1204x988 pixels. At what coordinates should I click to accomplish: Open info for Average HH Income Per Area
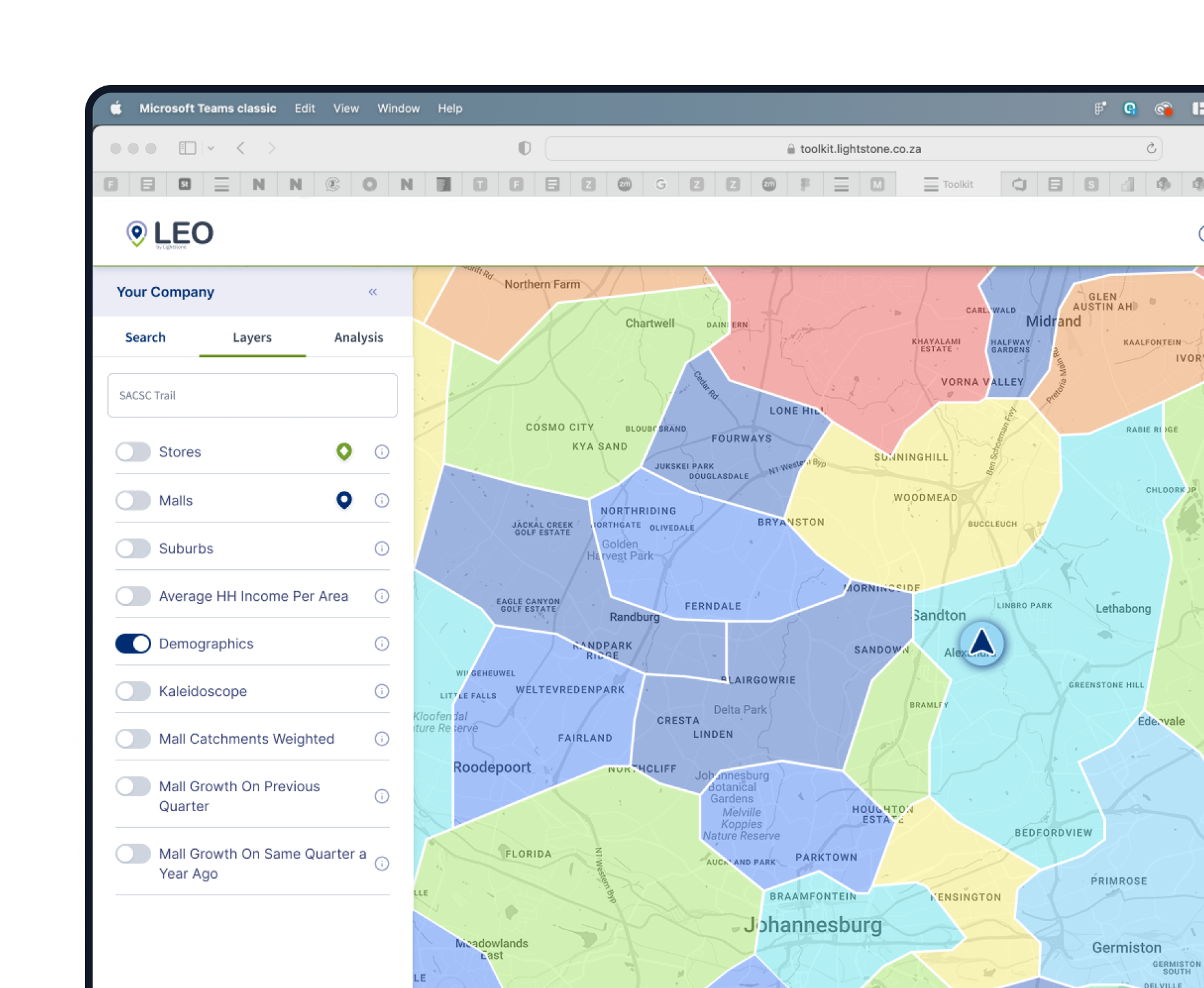coord(382,596)
